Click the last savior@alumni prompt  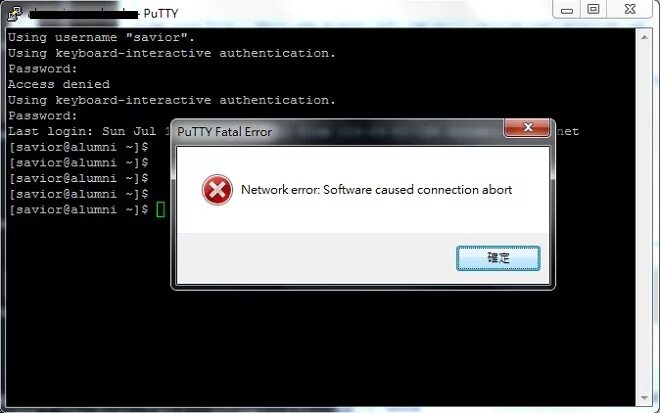tap(79, 210)
